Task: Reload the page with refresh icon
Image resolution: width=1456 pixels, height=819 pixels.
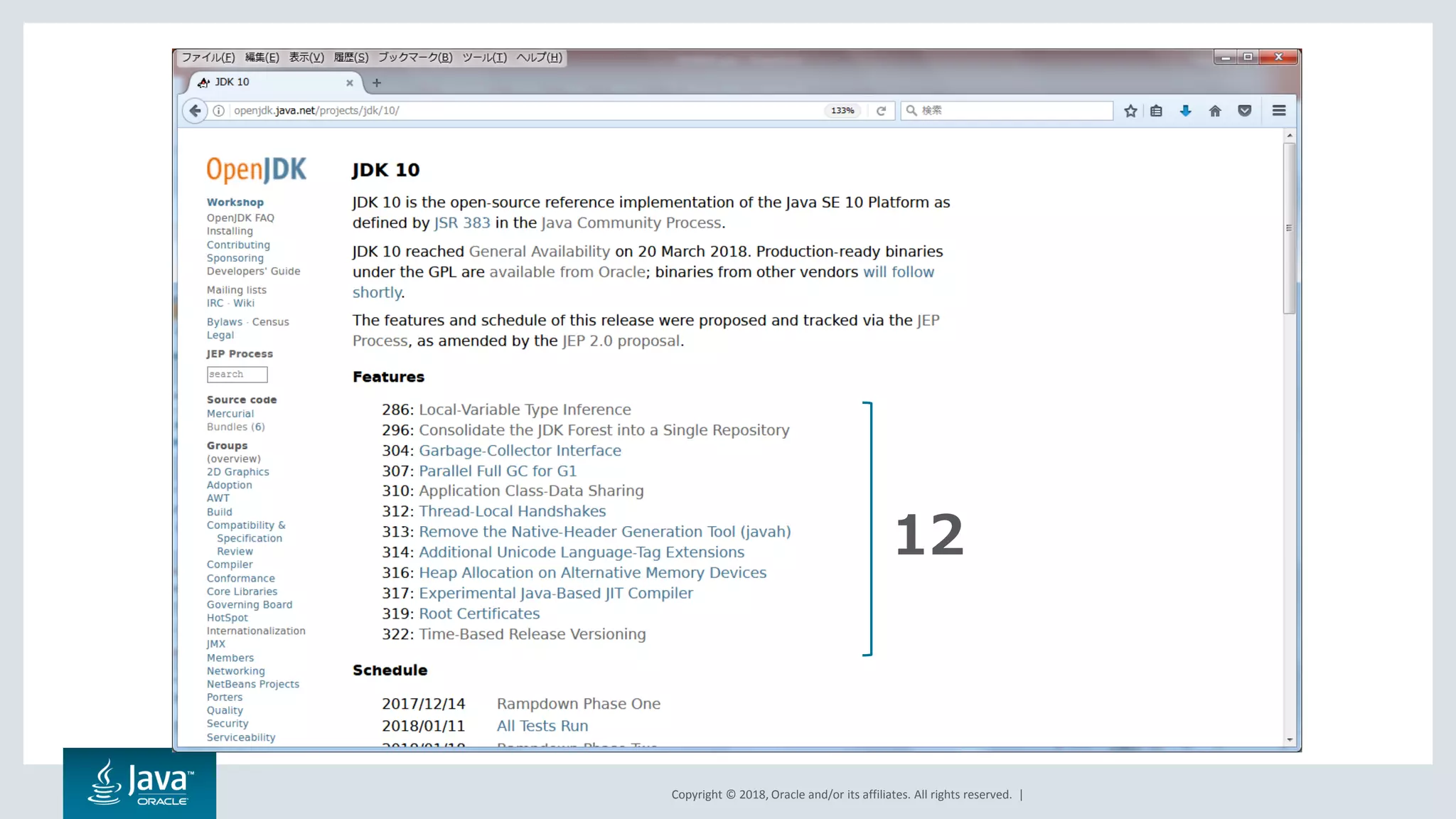Action: (881, 111)
